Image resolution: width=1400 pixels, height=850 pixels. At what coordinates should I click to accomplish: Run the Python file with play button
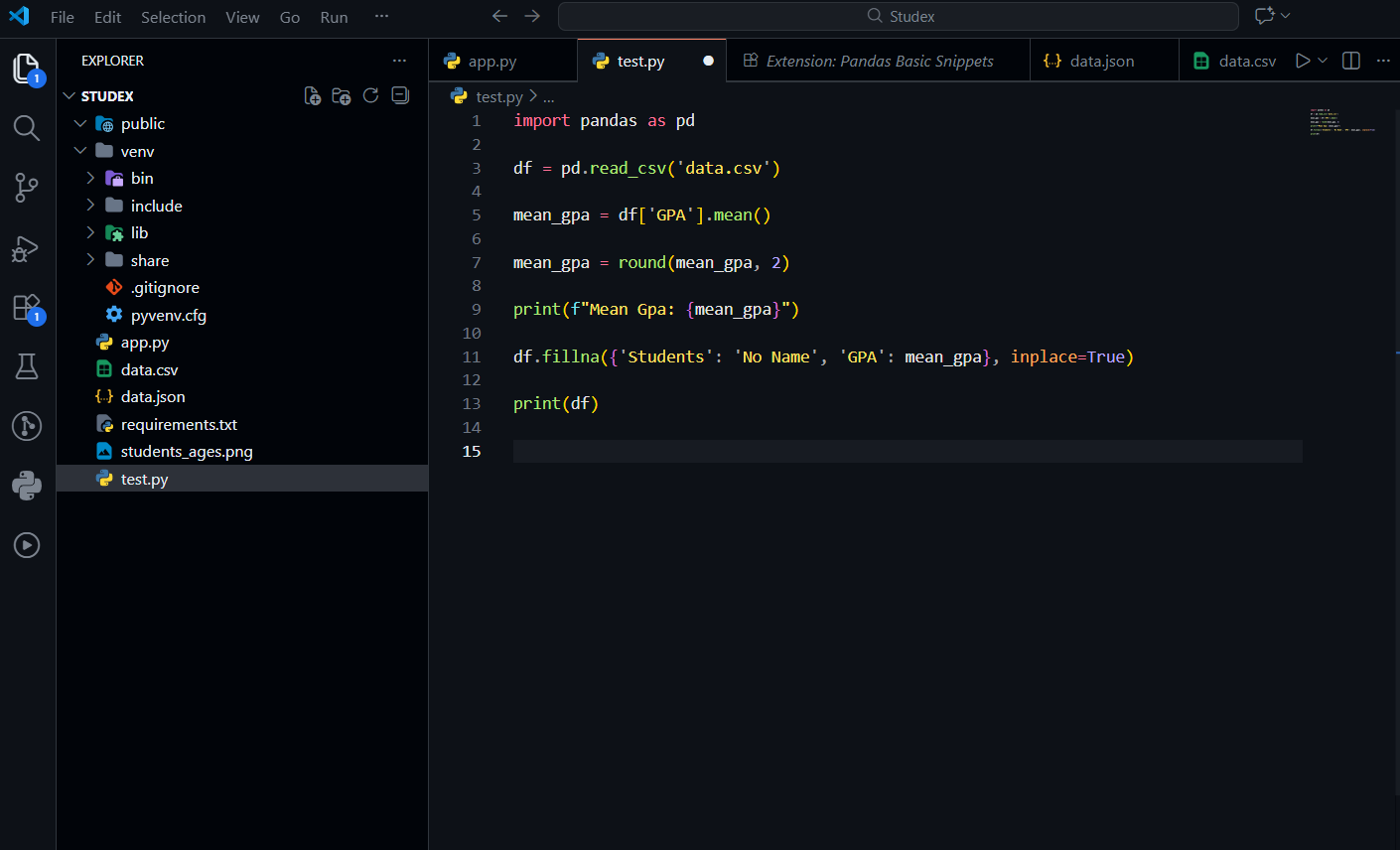pyautogui.click(x=1303, y=61)
